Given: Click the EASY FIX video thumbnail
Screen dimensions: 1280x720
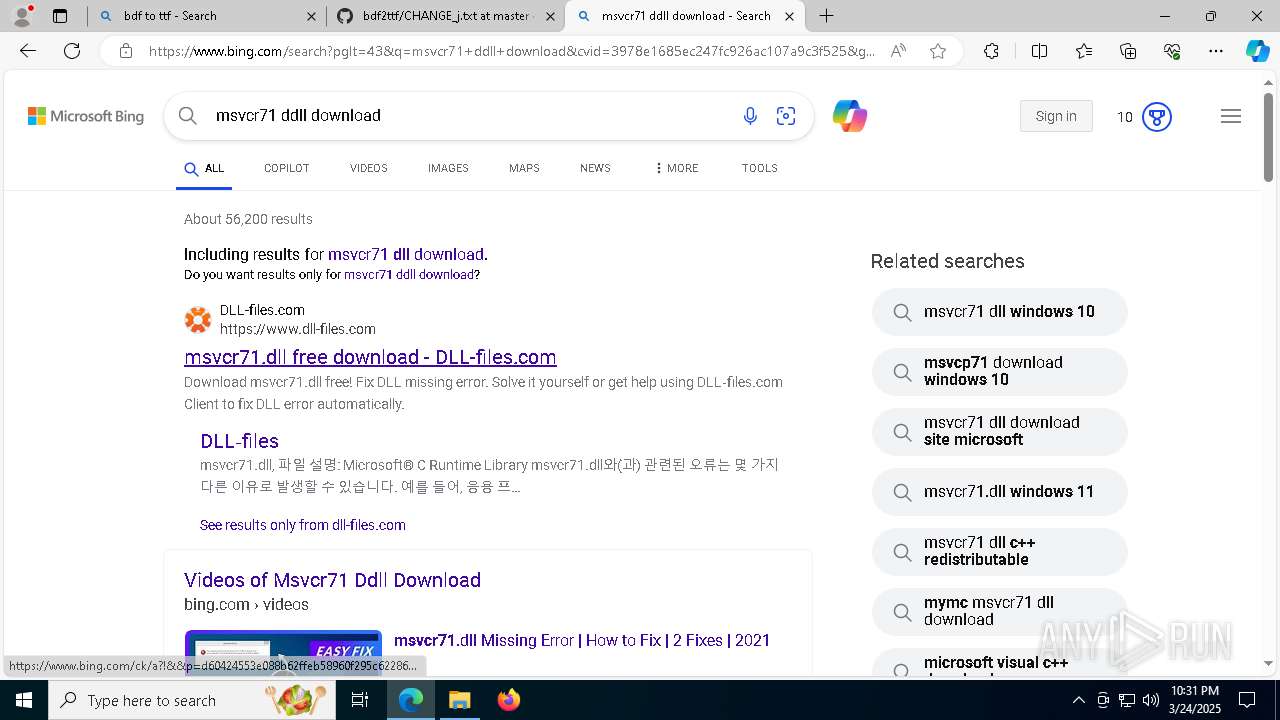Looking at the screenshot, I should tap(283, 652).
